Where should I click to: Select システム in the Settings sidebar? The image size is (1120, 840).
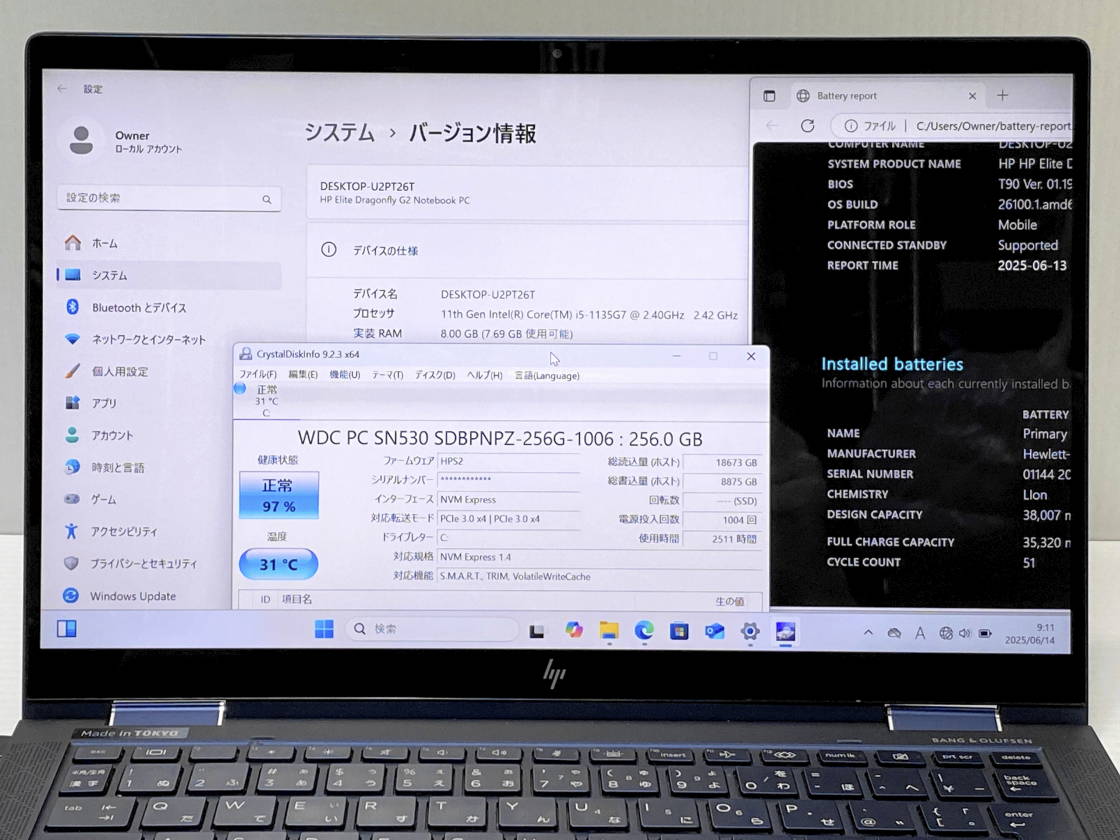coord(169,275)
